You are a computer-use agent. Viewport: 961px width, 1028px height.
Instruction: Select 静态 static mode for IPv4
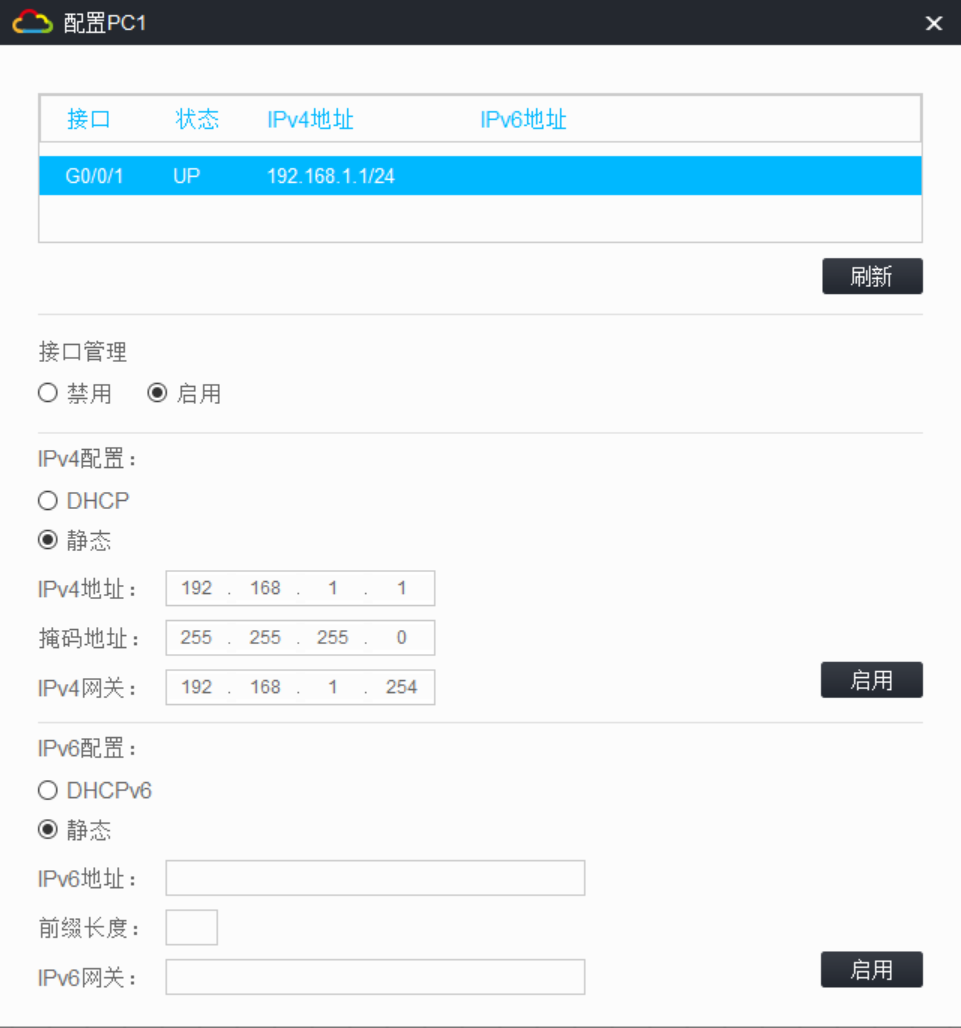[x=47, y=540]
